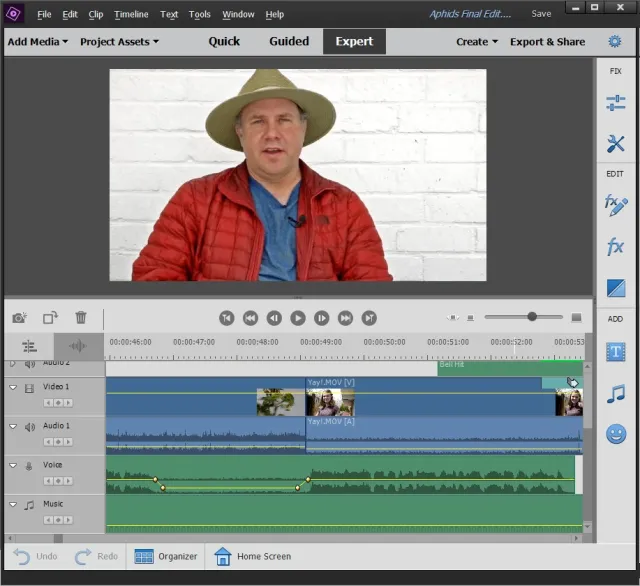
Task: Toggle the Voice track microphone icon
Action: [29, 465]
